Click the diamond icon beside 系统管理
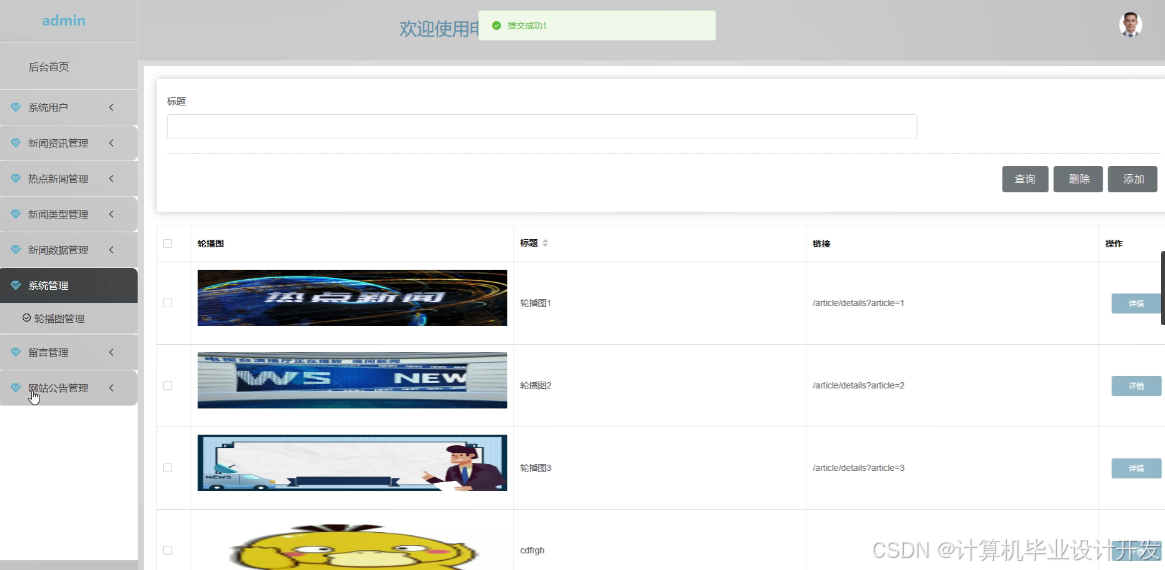The height and width of the screenshot is (570, 1165). pyautogui.click(x=16, y=285)
